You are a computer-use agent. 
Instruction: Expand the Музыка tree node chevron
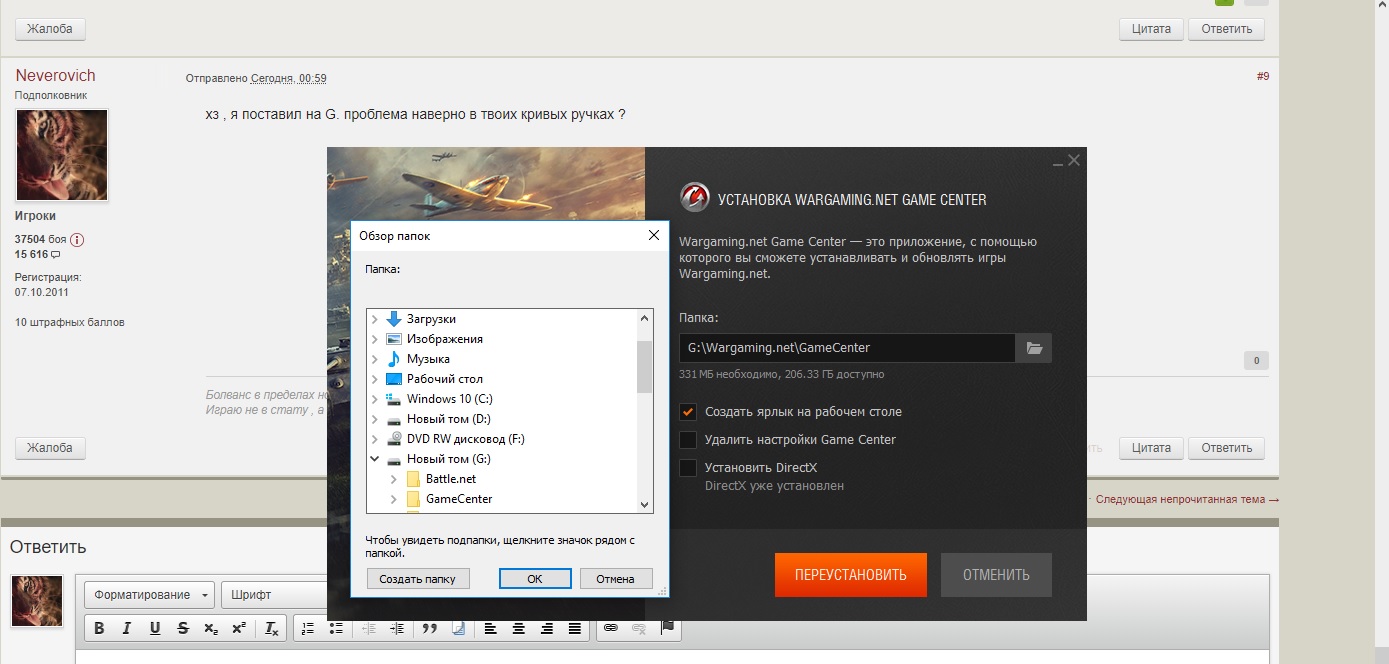pos(375,359)
